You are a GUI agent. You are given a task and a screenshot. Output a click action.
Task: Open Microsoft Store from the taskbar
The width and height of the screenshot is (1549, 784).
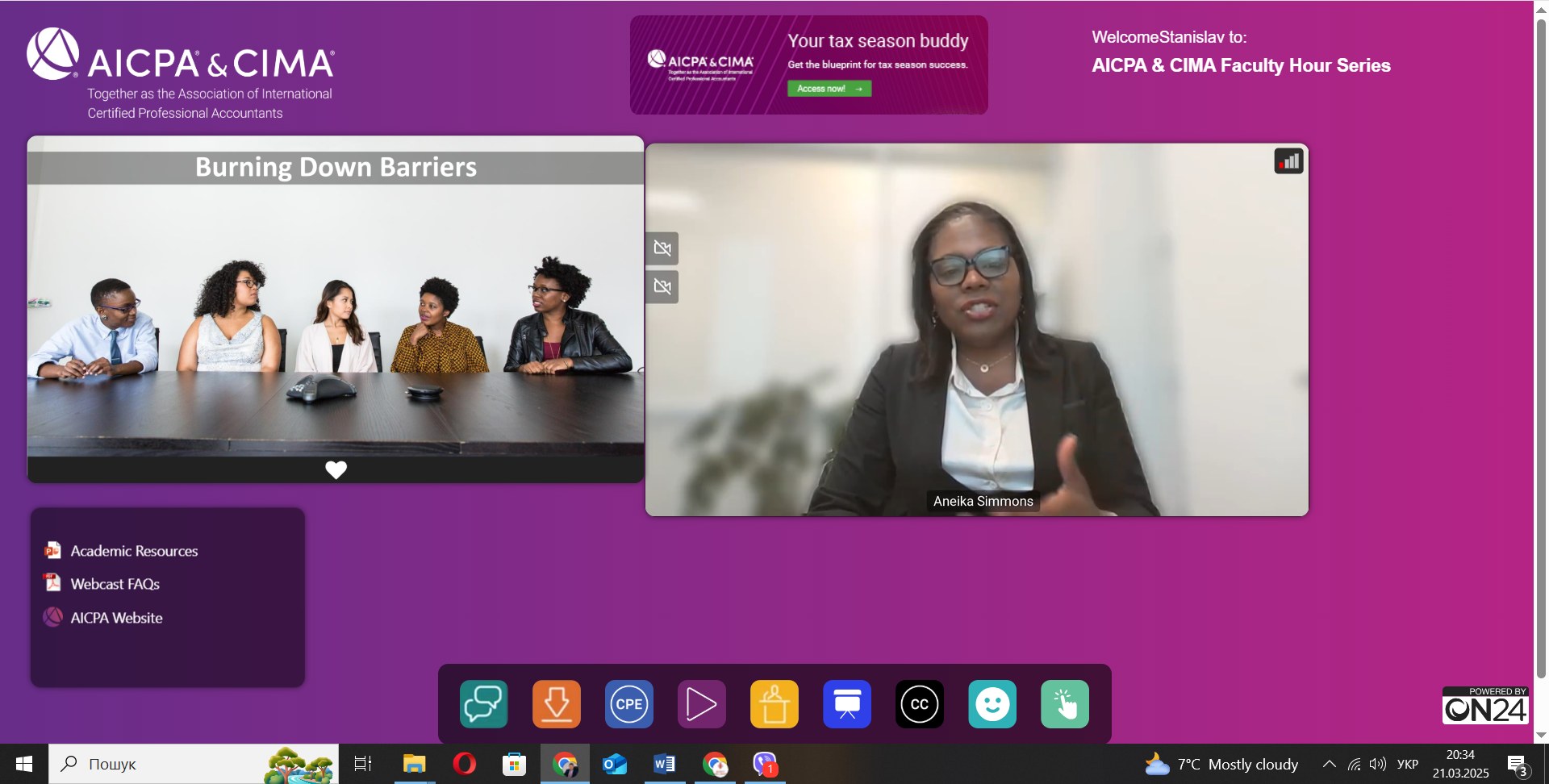tap(514, 763)
